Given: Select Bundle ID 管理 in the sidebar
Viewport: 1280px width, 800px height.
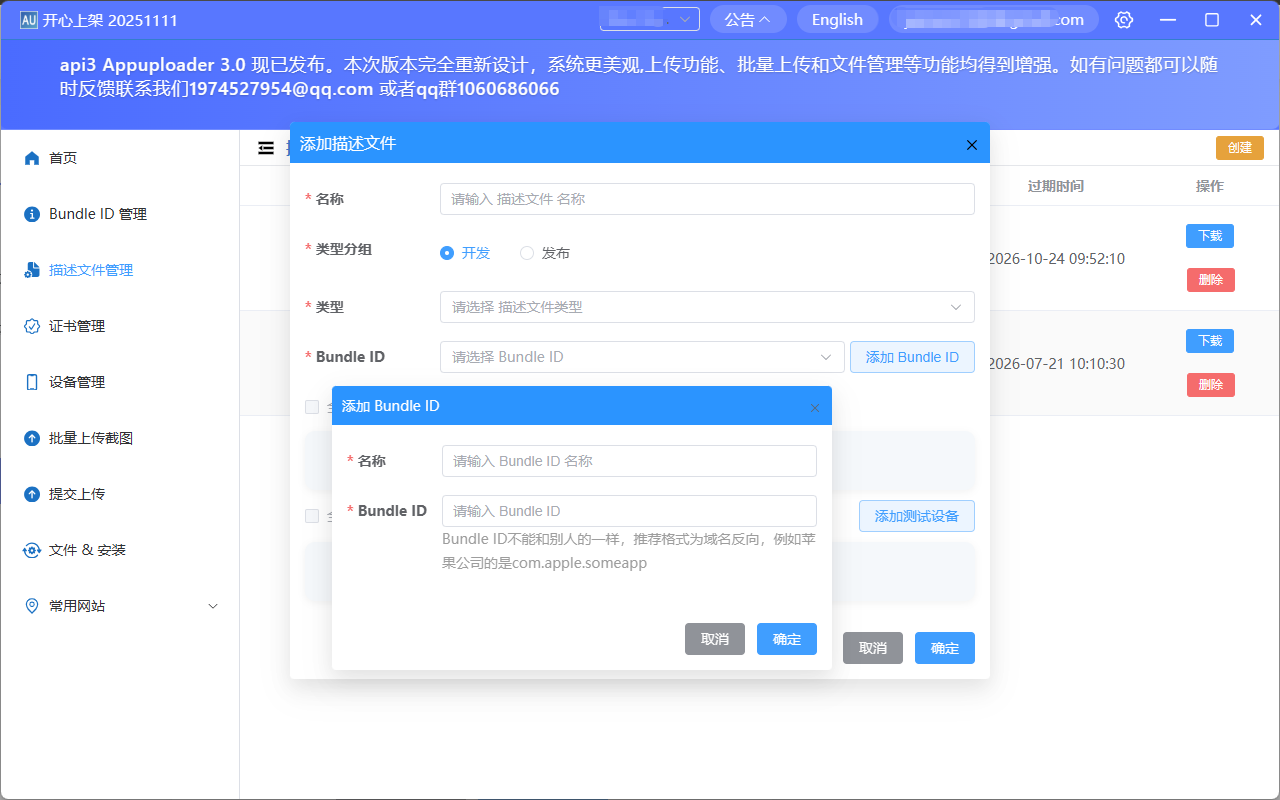Looking at the screenshot, I should click(96, 213).
